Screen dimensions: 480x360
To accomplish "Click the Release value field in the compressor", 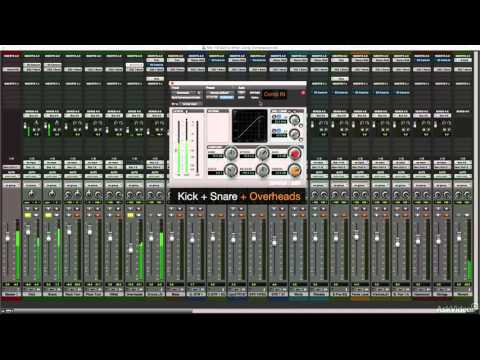I will 248,173.
